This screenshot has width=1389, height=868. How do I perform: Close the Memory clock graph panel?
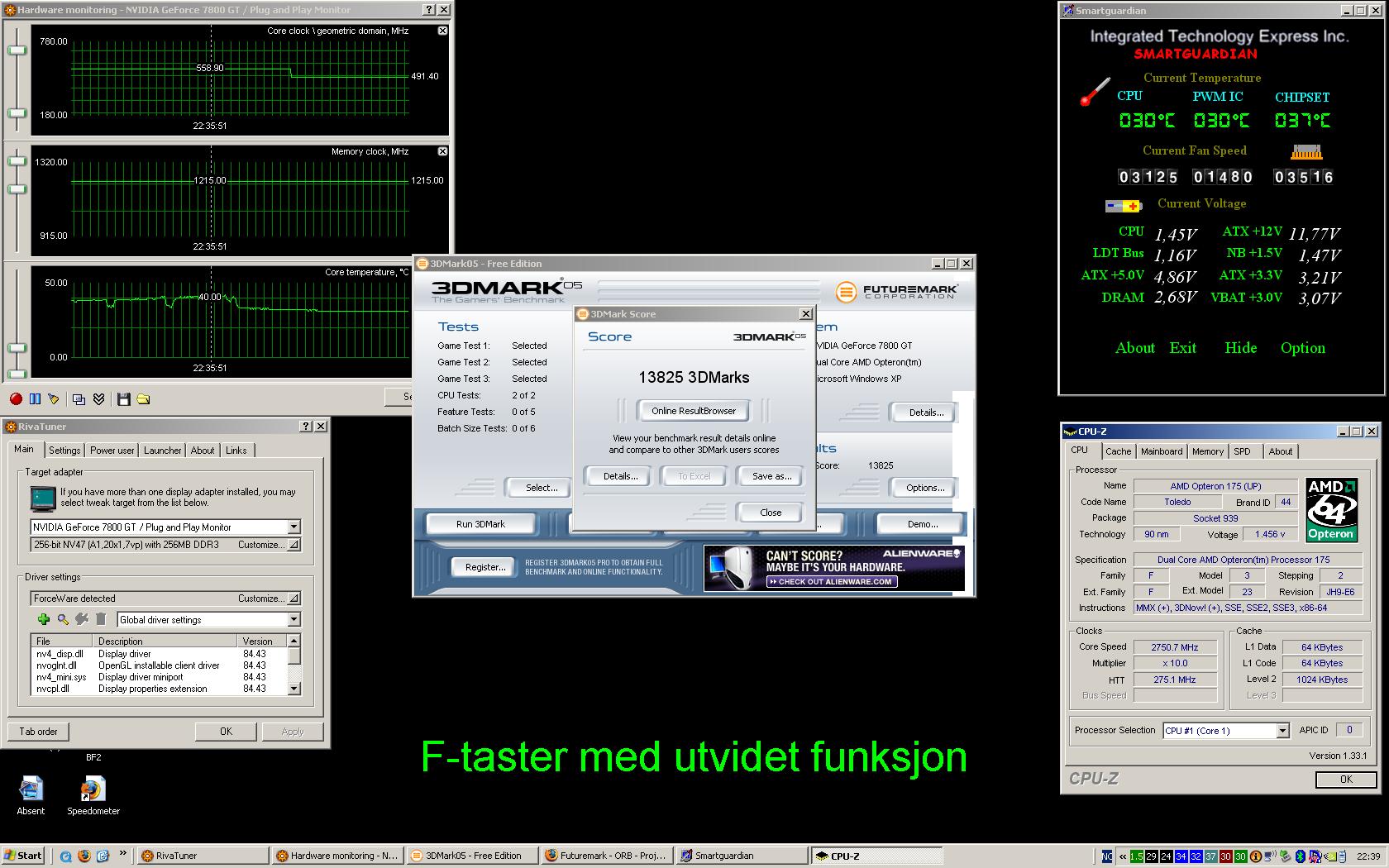(x=442, y=151)
